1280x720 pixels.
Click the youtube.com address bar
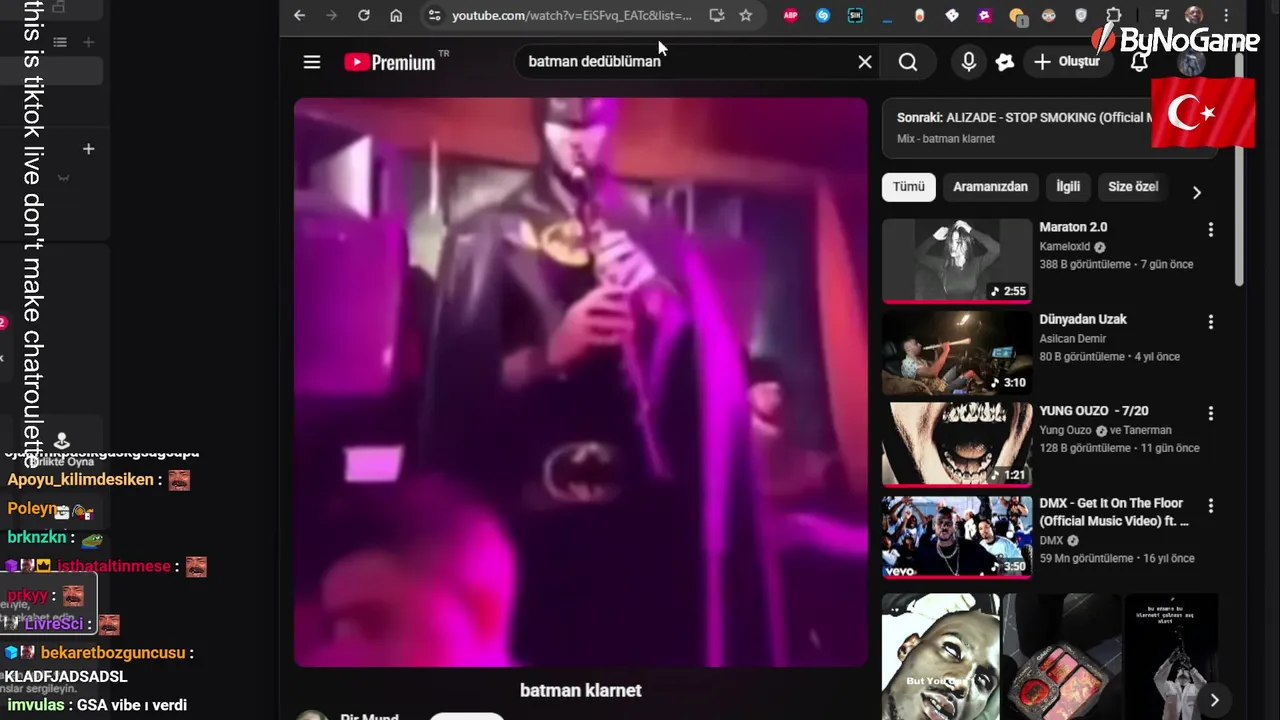(571, 15)
